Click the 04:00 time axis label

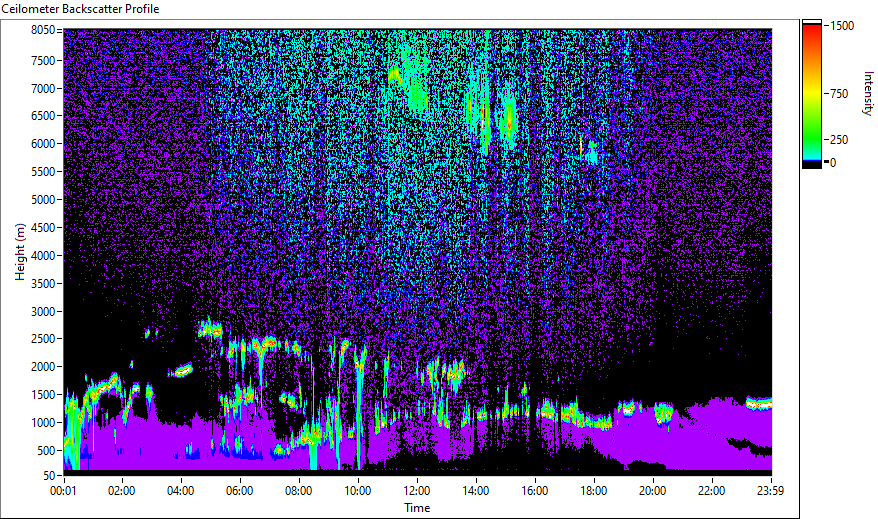[180, 491]
